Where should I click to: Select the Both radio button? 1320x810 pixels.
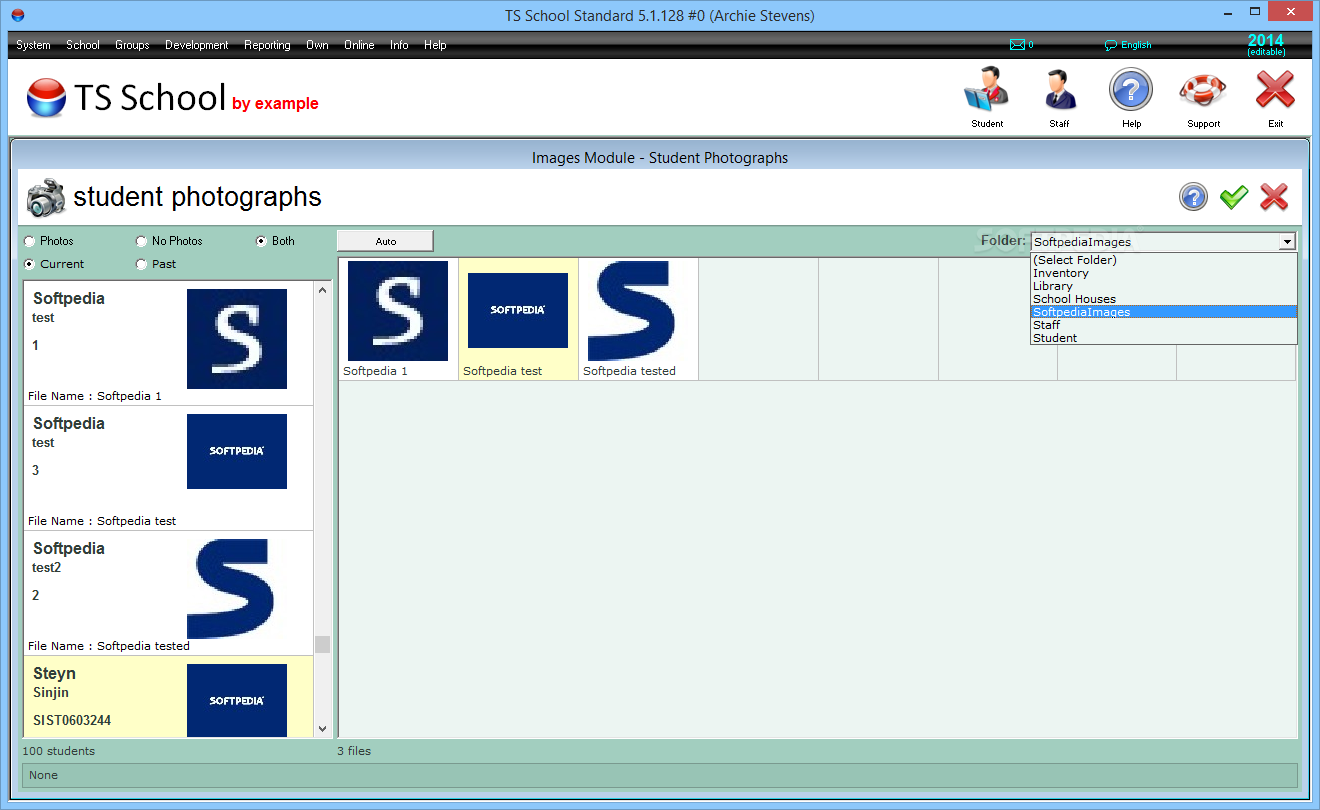261,241
